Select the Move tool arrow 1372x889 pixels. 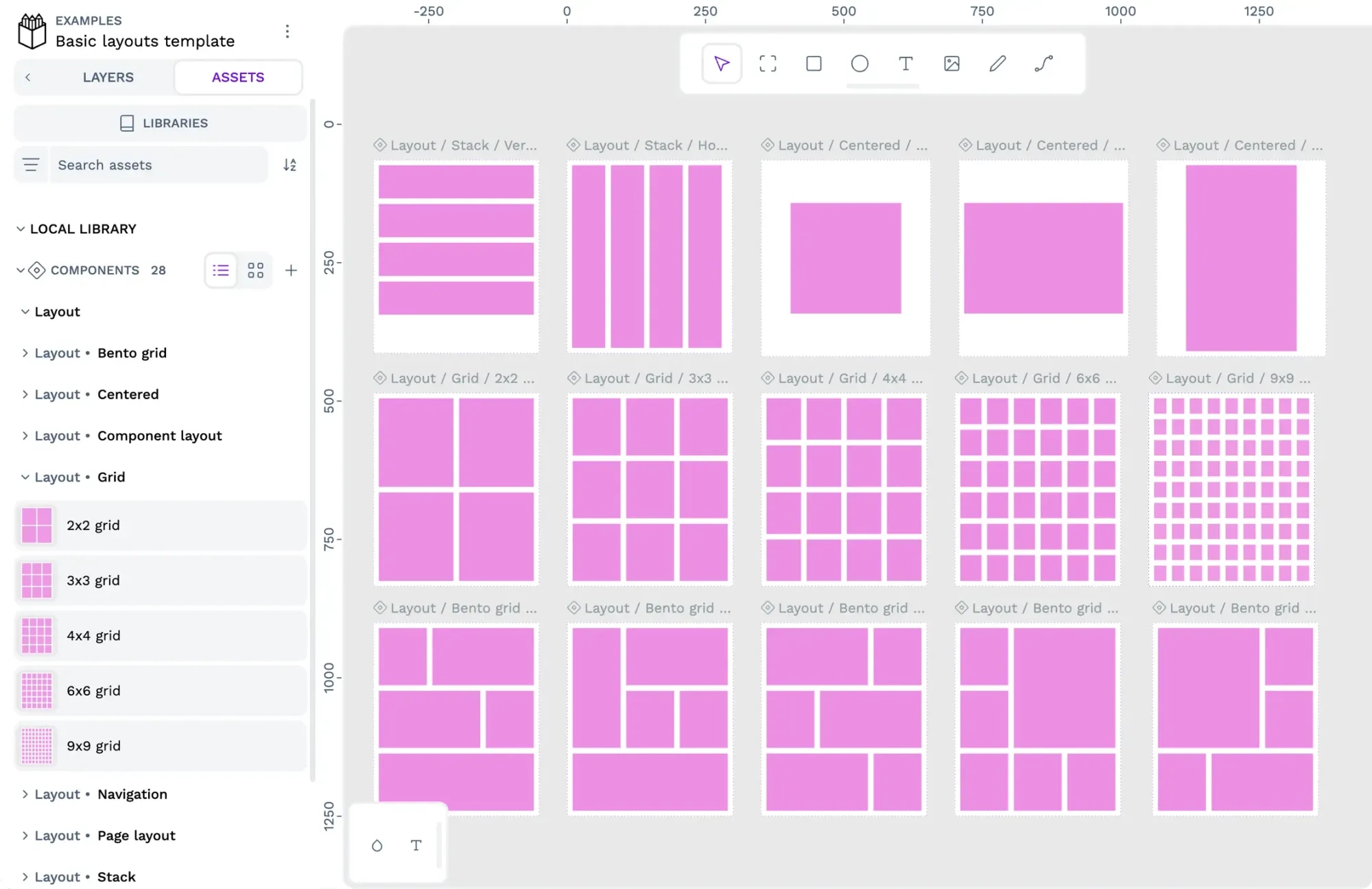(x=722, y=64)
